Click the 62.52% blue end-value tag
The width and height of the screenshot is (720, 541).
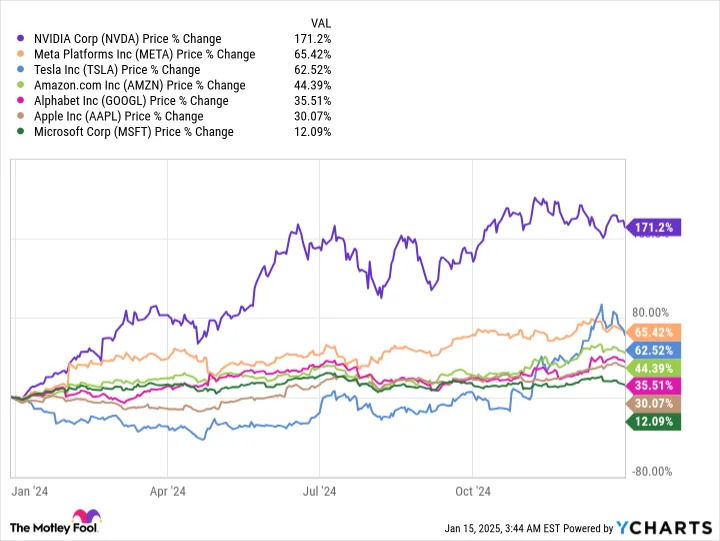tap(653, 350)
